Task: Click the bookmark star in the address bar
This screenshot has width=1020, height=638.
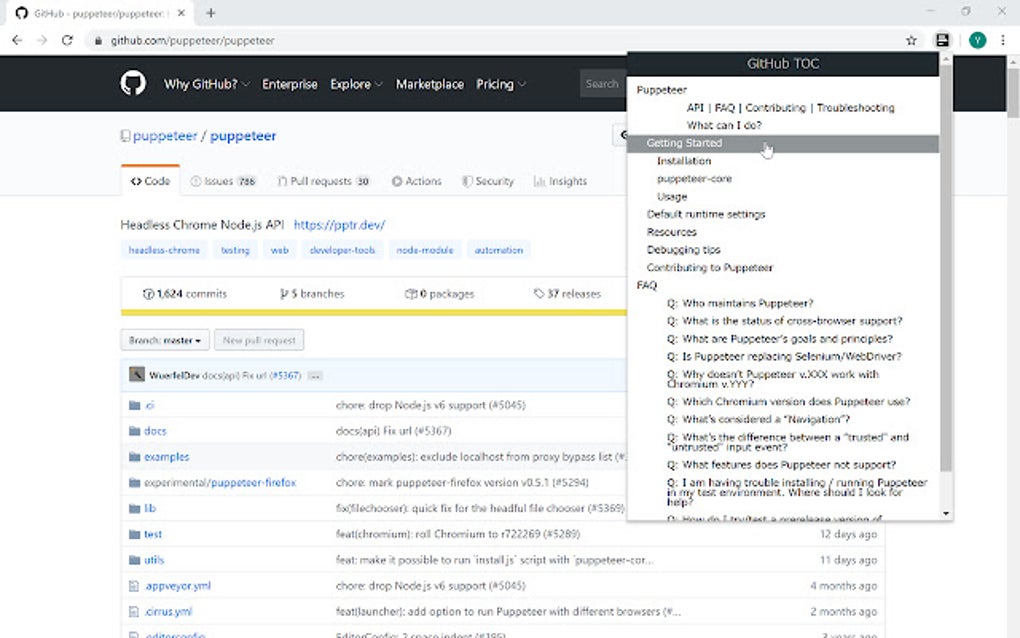Action: pos(911,40)
